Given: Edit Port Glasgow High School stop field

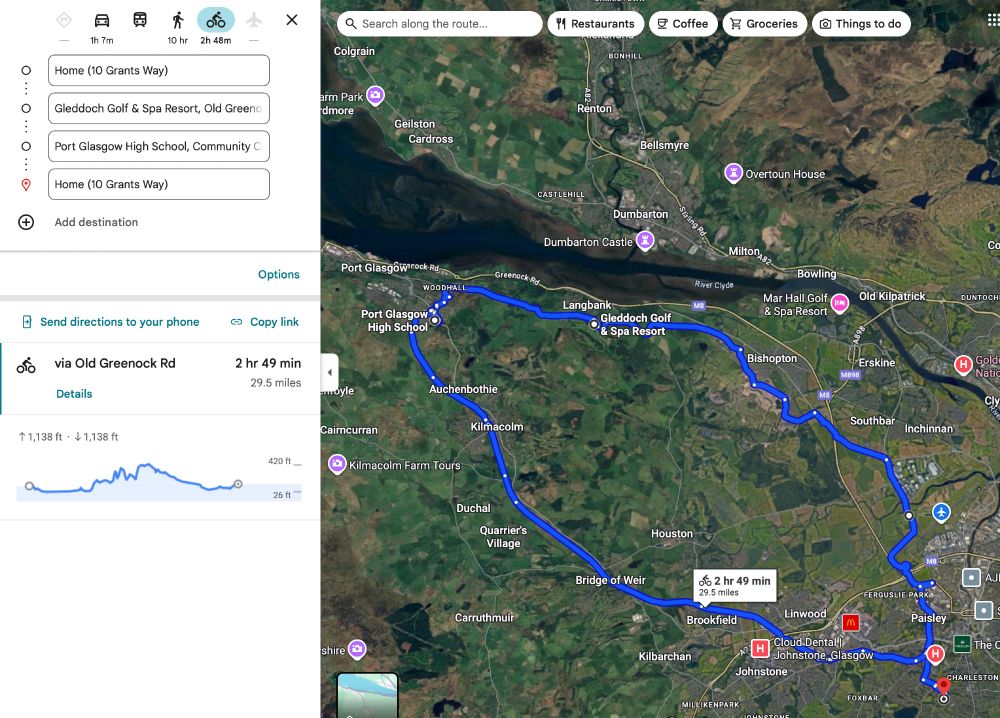Looking at the screenshot, I should point(159,146).
